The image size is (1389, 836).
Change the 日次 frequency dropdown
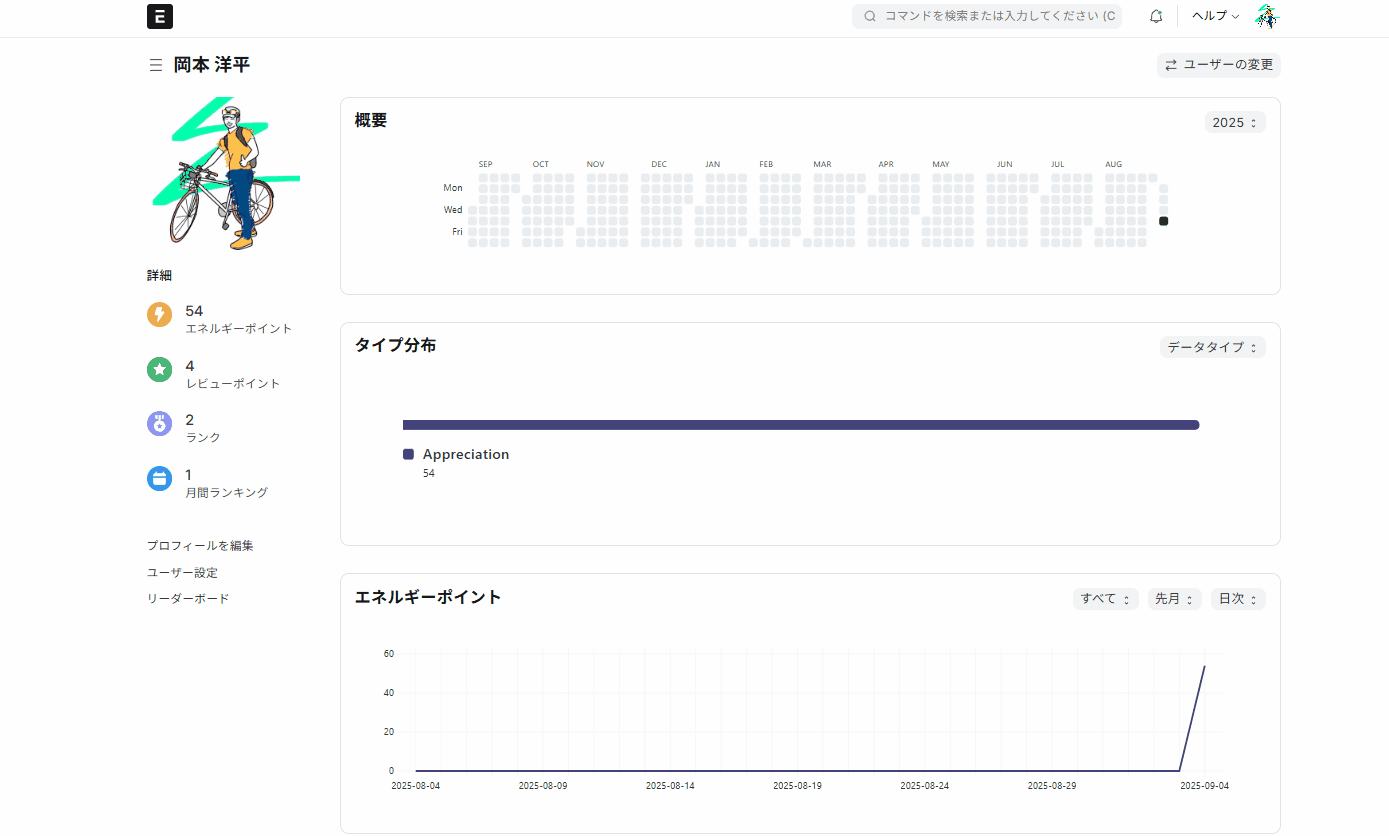[x=1237, y=599]
